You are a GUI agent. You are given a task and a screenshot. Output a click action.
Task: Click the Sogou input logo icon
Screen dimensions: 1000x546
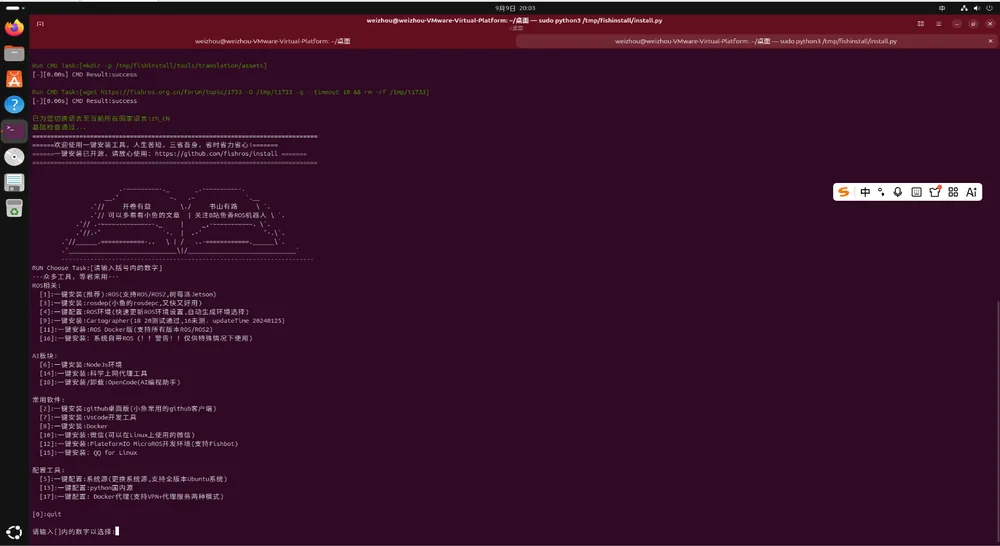point(844,192)
